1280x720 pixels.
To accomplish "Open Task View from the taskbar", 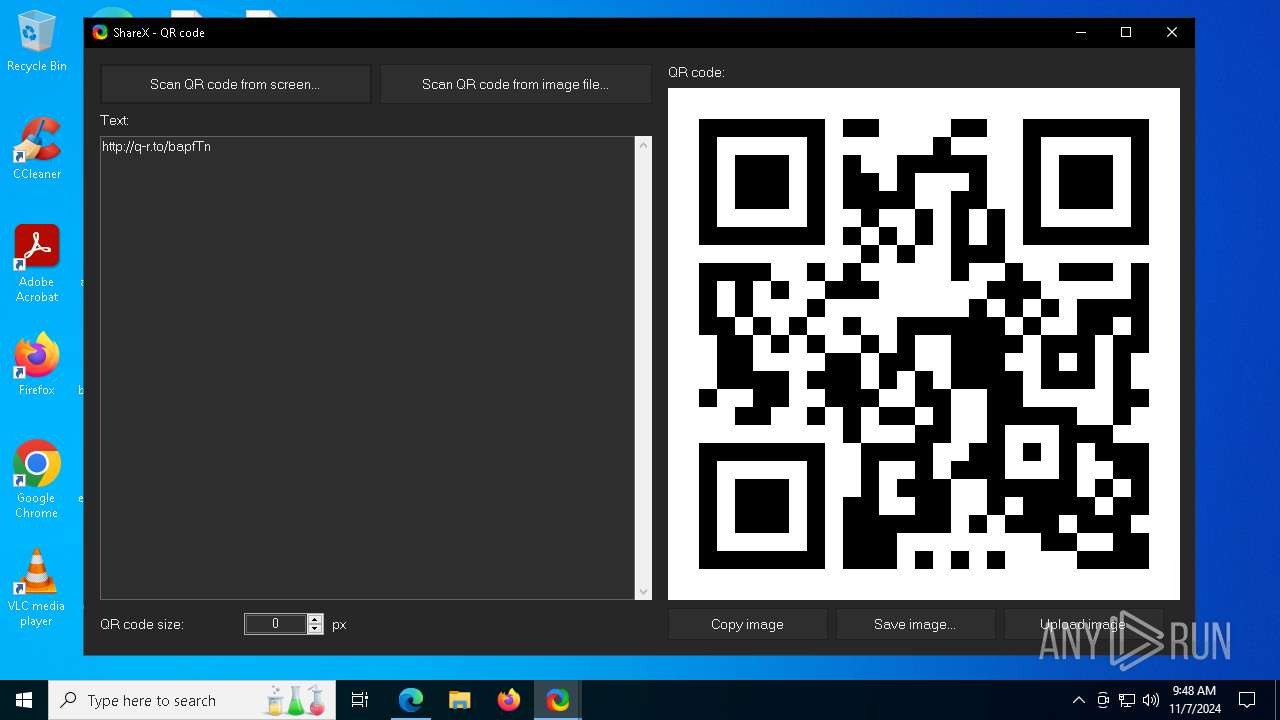I will (360, 700).
